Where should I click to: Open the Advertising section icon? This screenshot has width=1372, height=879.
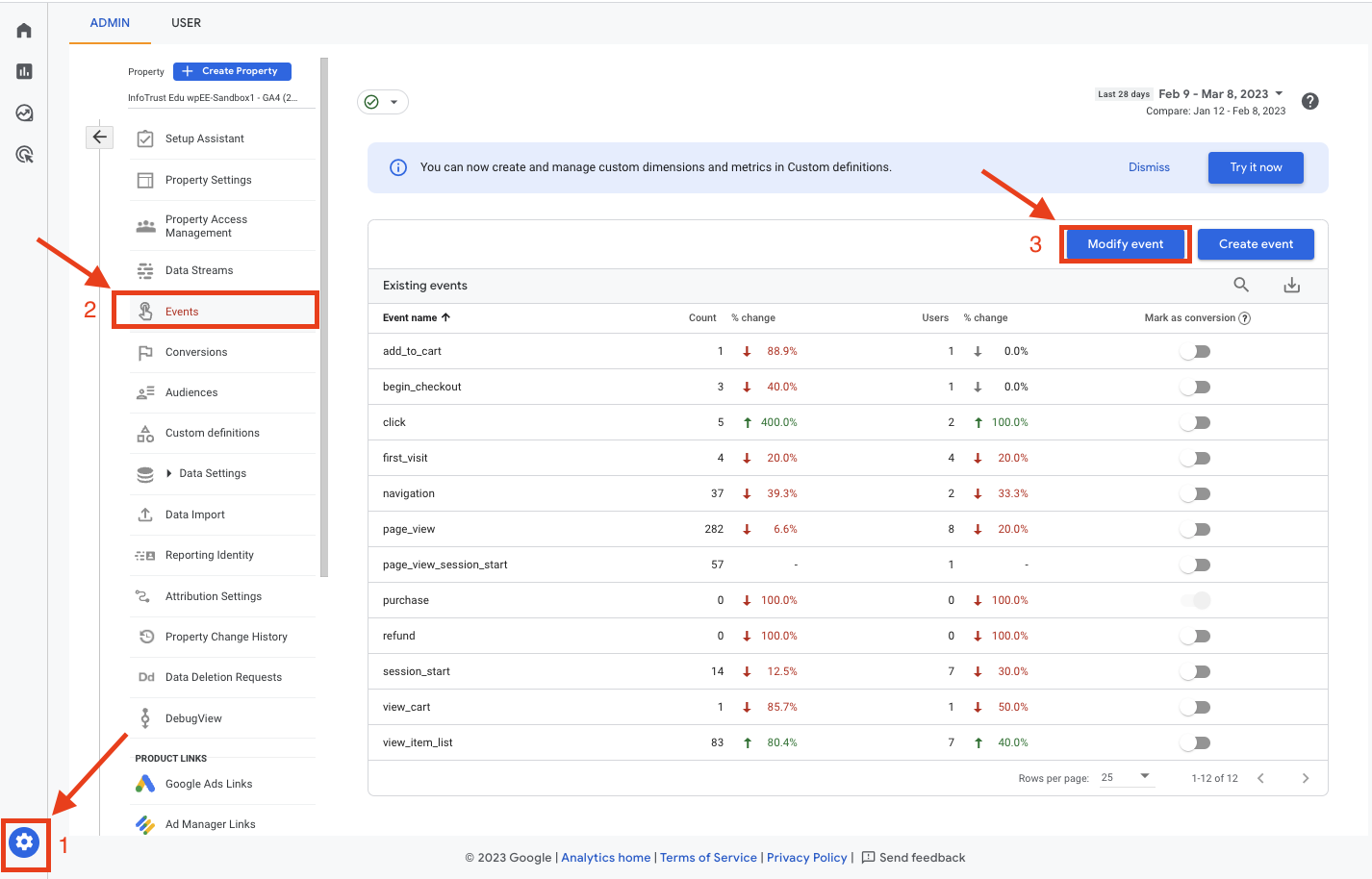(x=22, y=154)
